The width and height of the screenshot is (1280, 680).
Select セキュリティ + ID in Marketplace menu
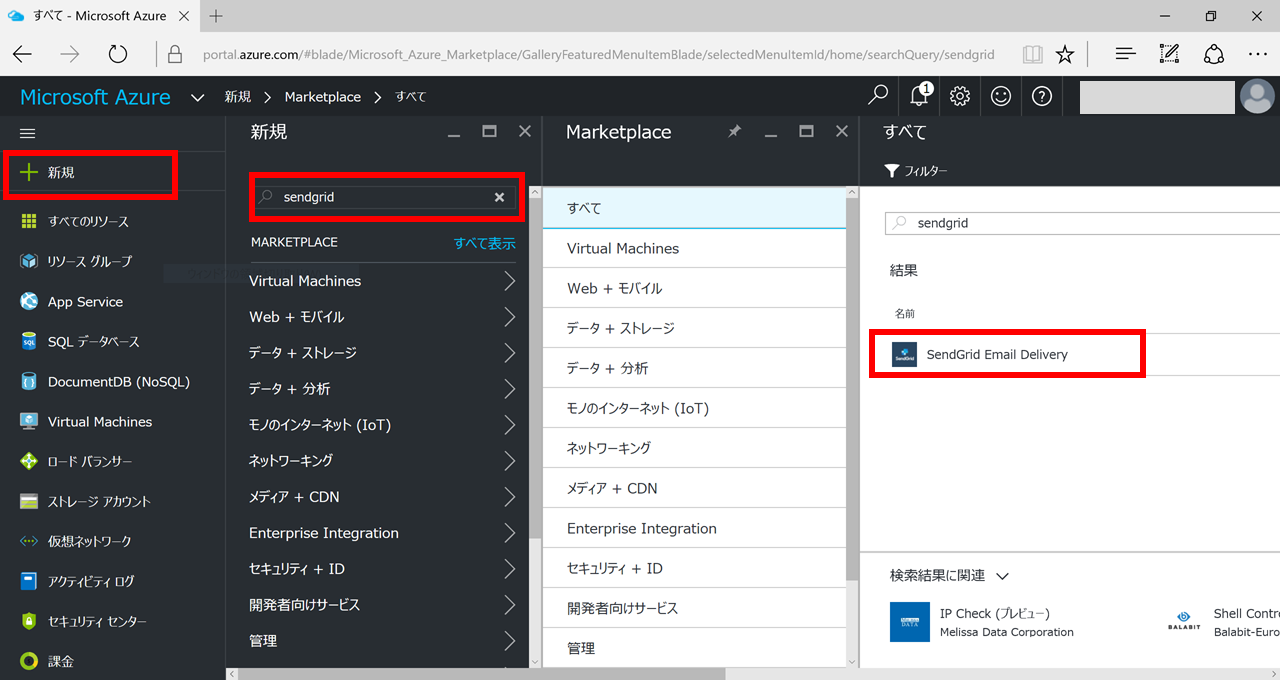pos(694,568)
